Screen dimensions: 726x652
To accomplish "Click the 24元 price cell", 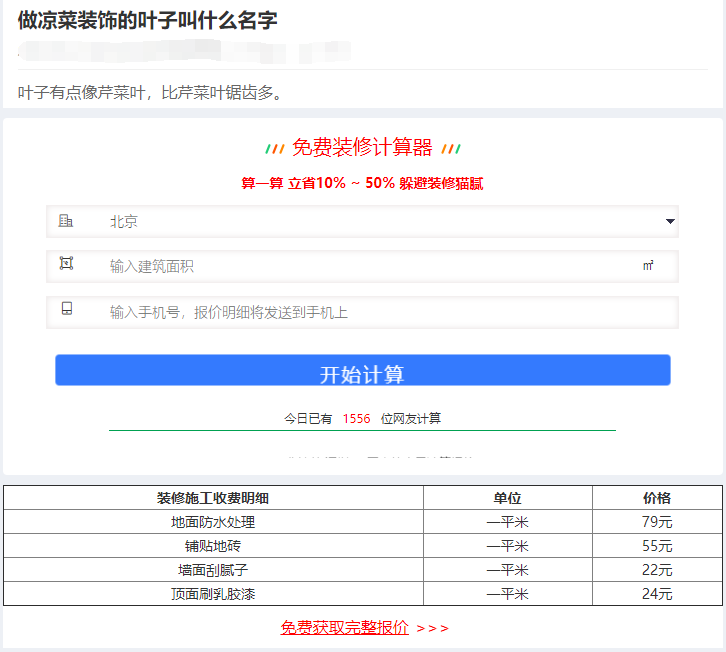I will tap(657, 594).
